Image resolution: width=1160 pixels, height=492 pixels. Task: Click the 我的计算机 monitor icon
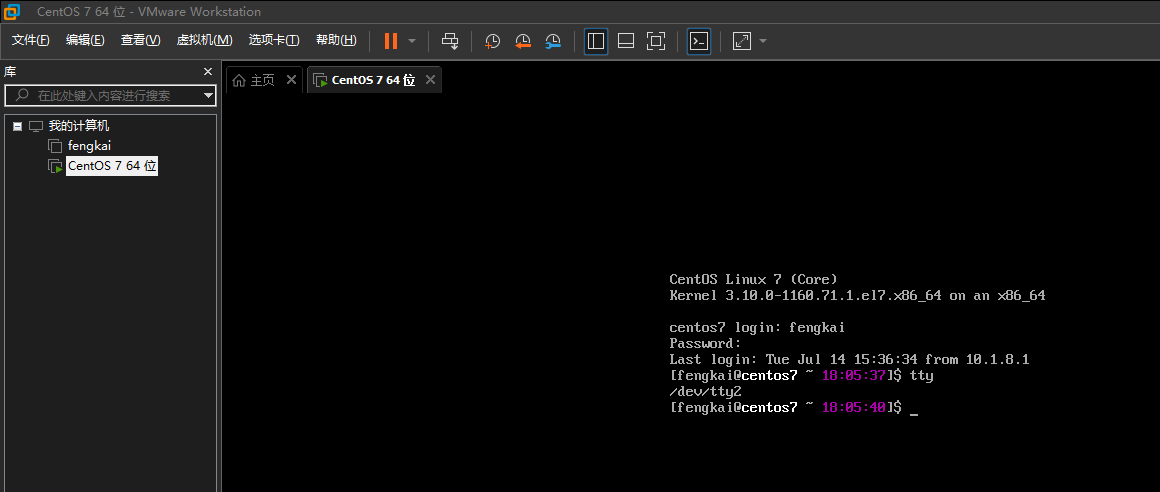[x=36, y=127]
